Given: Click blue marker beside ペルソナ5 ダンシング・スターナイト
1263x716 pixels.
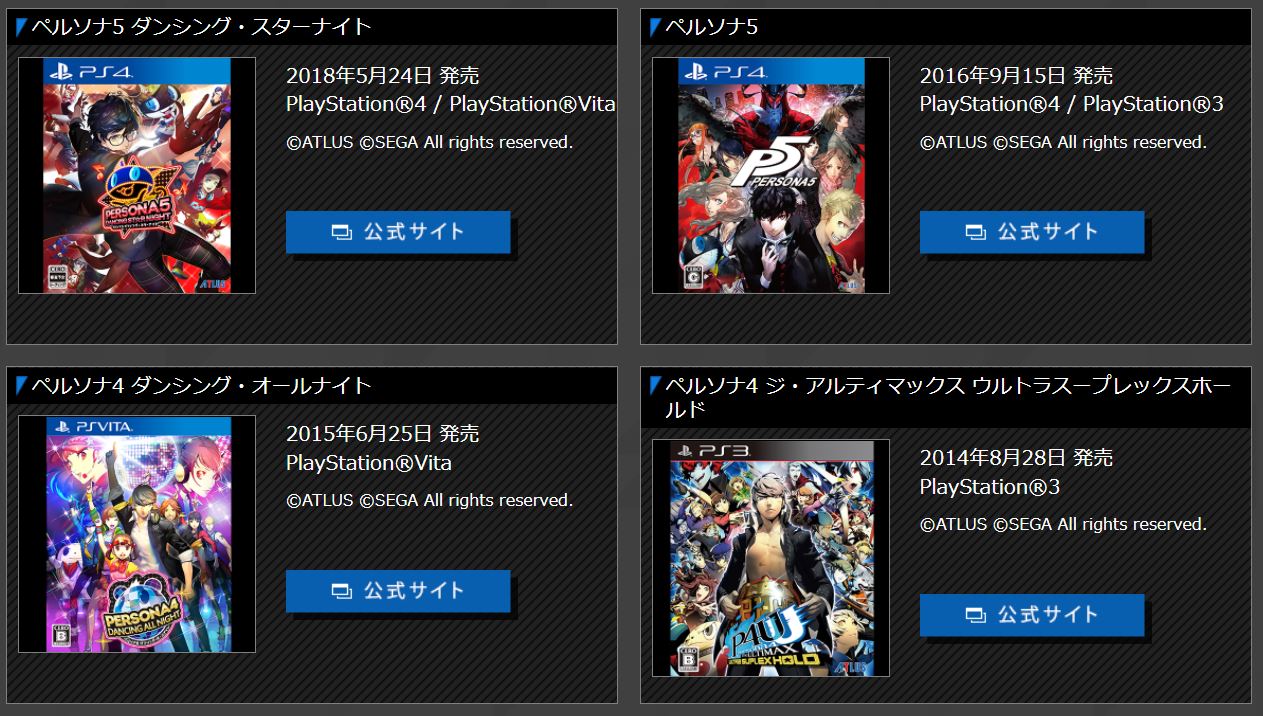Looking at the screenshot, I should click(x=22, y=27).
